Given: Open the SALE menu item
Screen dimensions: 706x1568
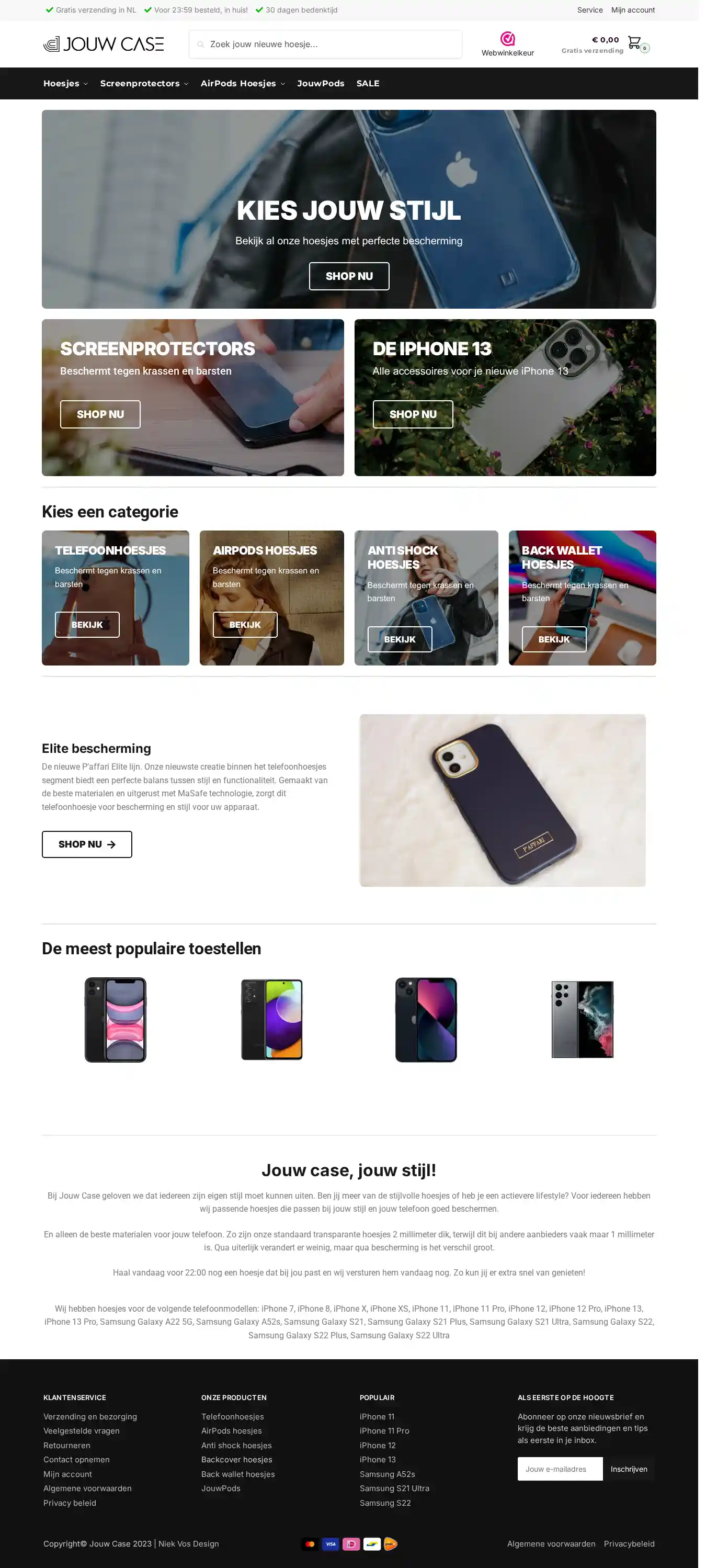Looking at the screenshot, I should (x=368, y=83).
